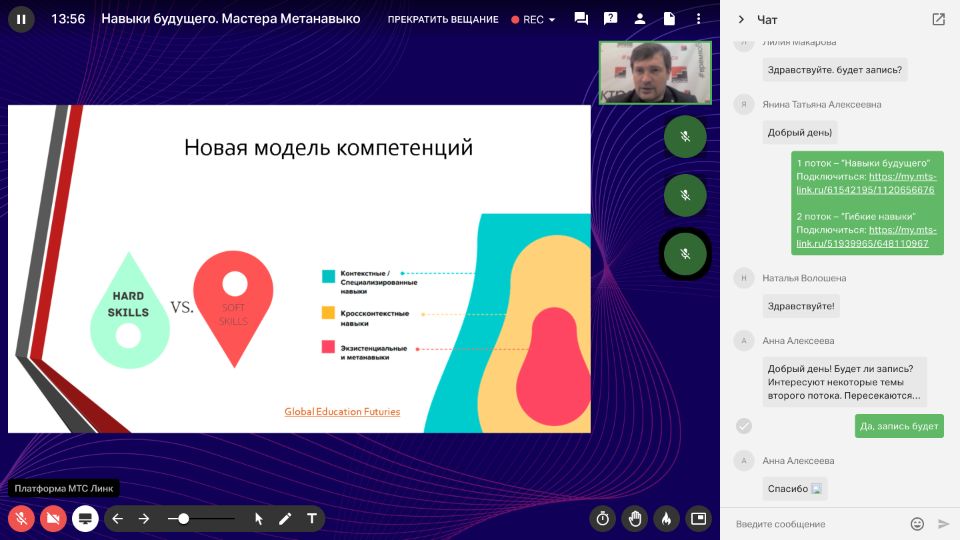
Task: Toggle the picture-in-picture layout icon
Action: click(x=699, y=519)
